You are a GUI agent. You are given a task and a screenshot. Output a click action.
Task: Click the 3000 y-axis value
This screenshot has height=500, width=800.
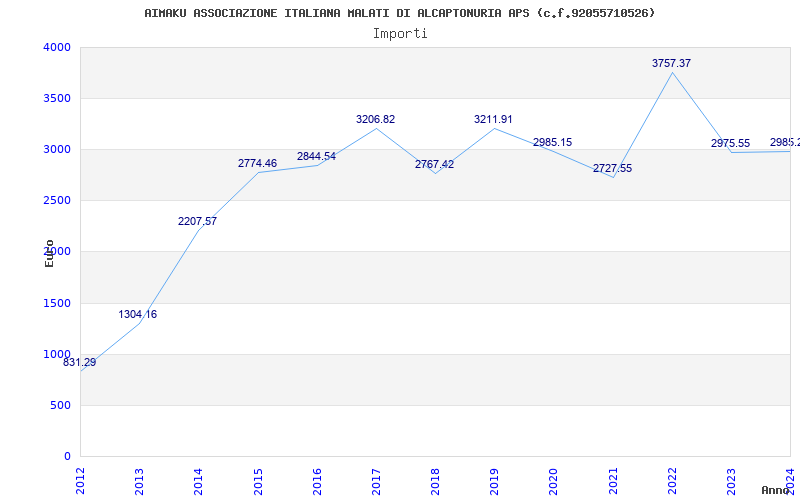57,149
